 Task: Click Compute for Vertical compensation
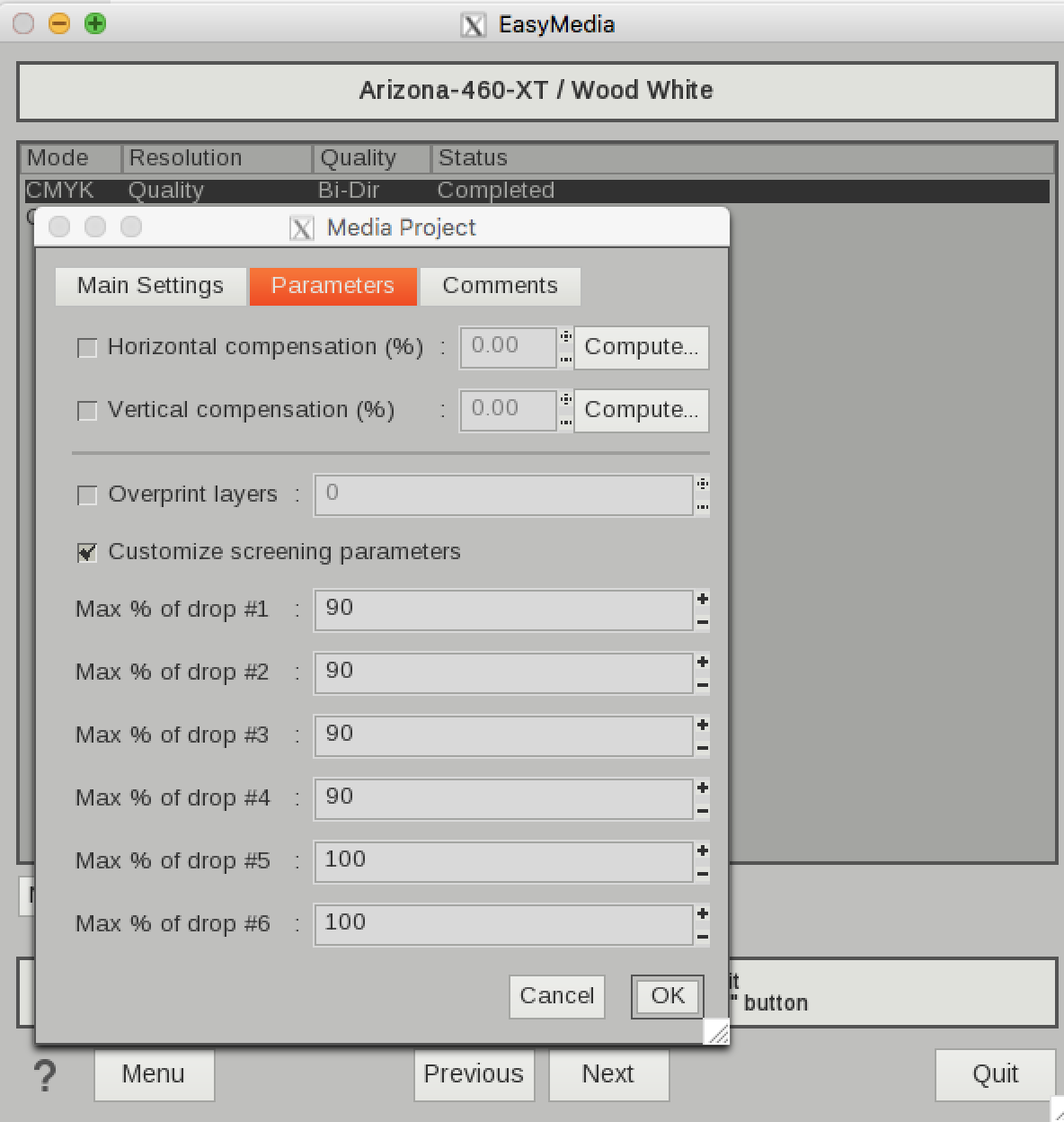point(642,410)
